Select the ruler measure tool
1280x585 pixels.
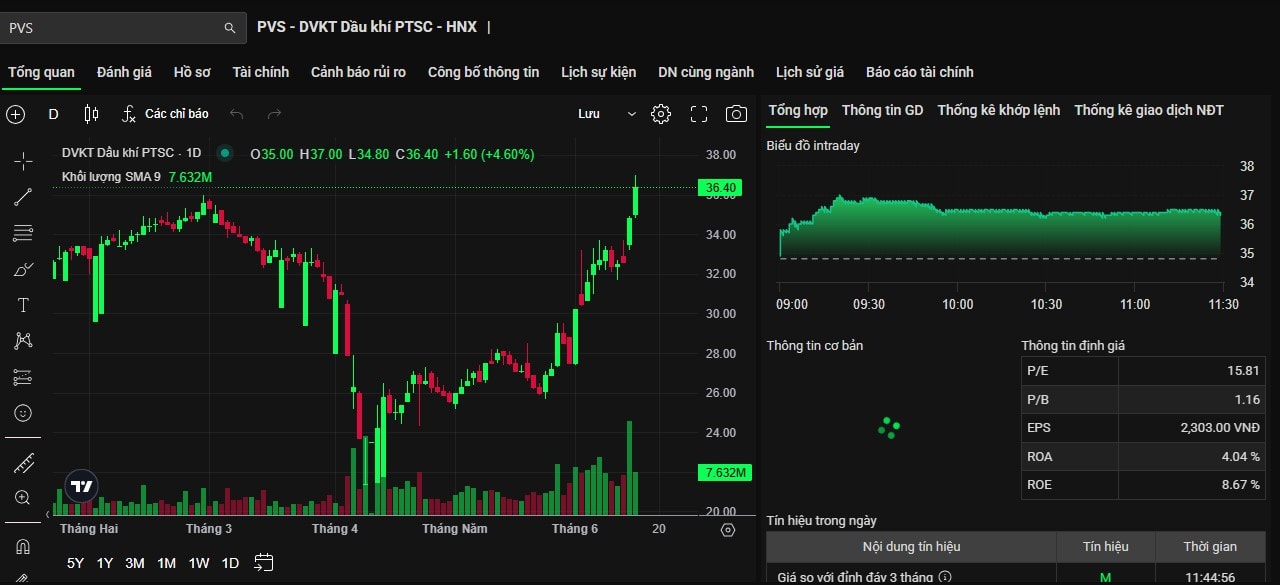23,463
